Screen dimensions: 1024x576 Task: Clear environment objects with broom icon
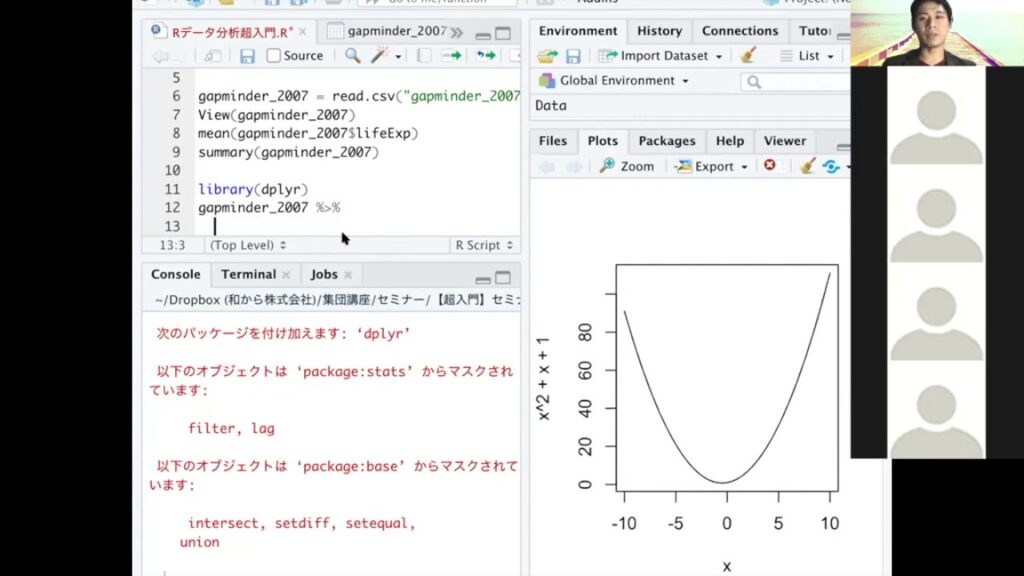(x=748, y=56)
